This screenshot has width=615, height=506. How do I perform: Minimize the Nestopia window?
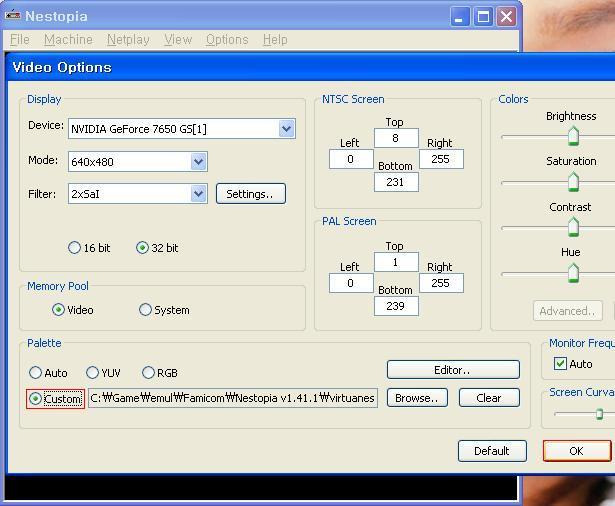460,17
